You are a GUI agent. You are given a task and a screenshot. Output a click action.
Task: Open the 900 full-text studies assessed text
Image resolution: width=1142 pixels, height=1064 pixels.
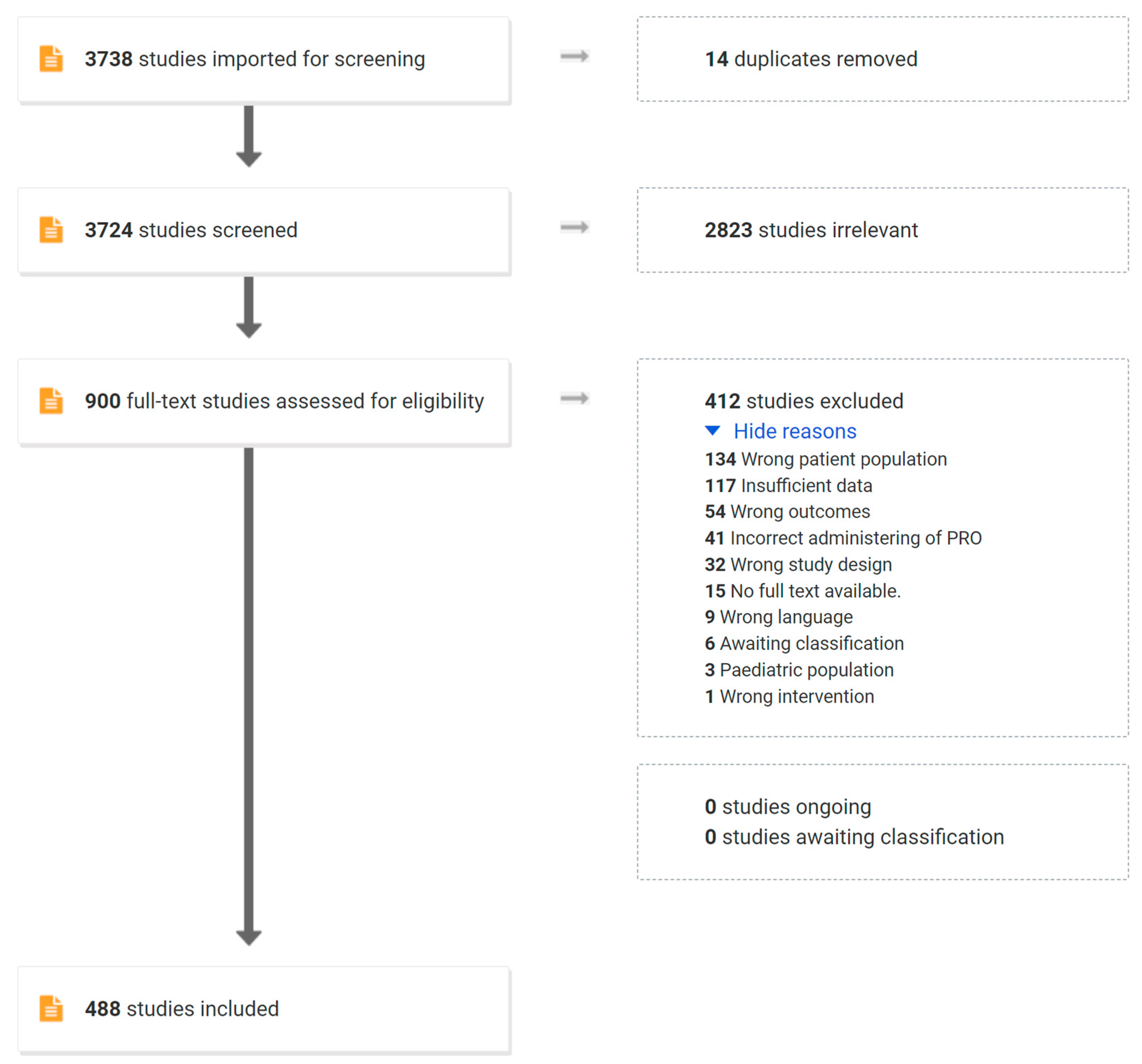coord(284,401)
